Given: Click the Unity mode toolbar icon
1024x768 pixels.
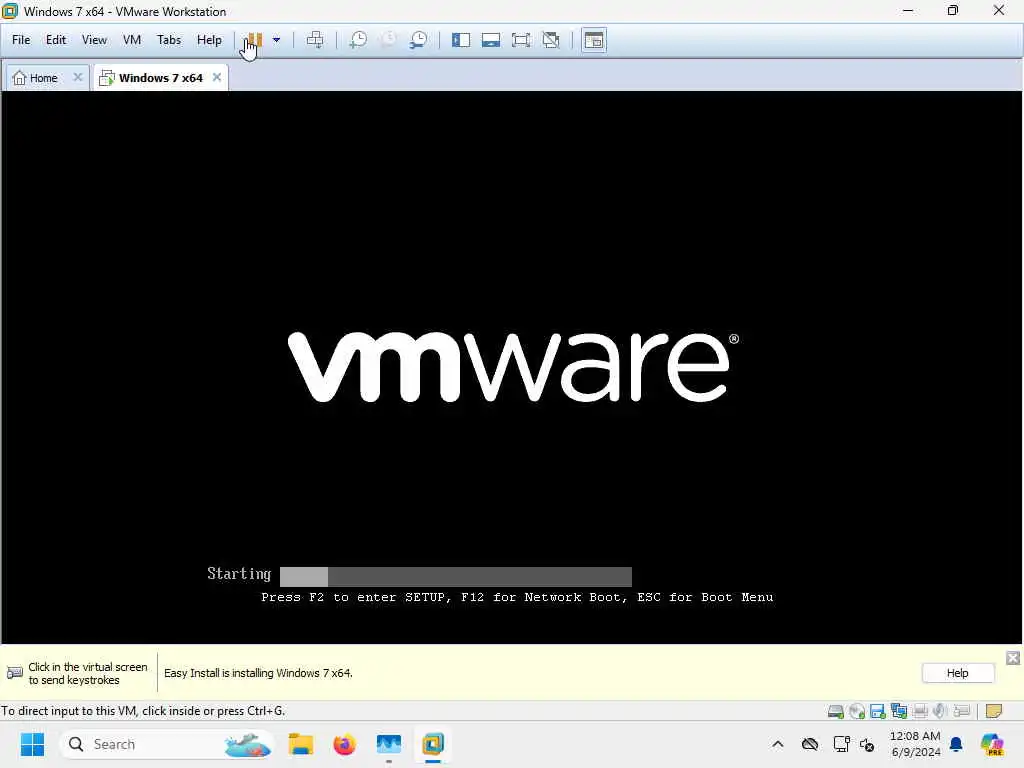Looking at the screenshot, I should [x=551, y=40].
